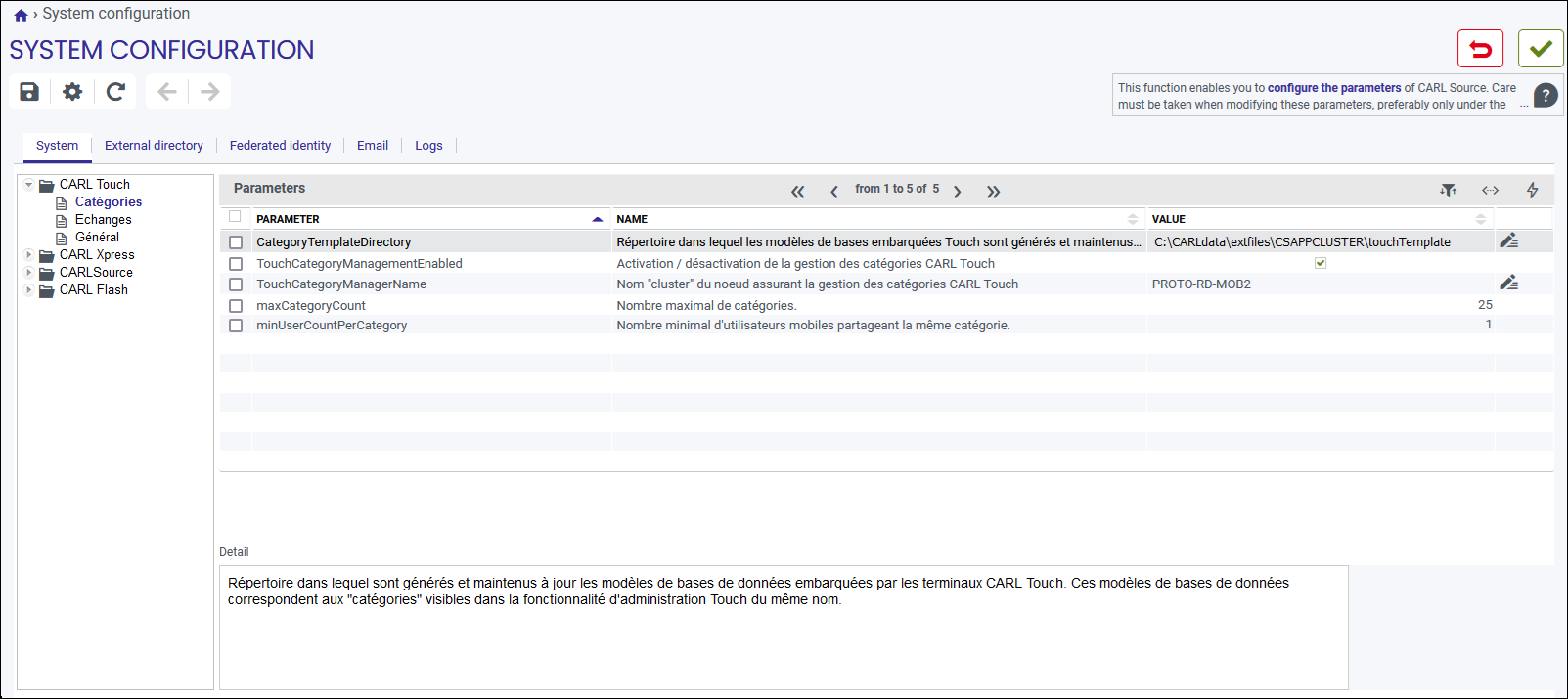This screenshot has width=1568, height=699.
Task: Expand the CARL Xpress tree node
Action: [x=29, y=254]
